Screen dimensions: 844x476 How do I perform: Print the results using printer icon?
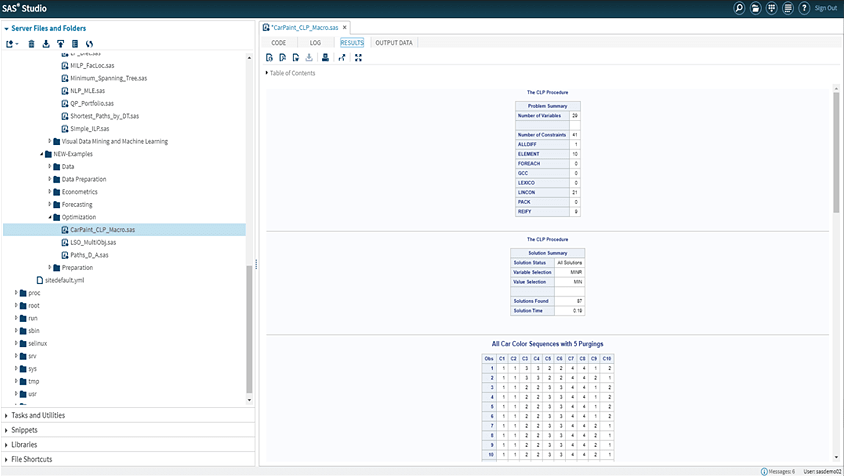(325, 58)
